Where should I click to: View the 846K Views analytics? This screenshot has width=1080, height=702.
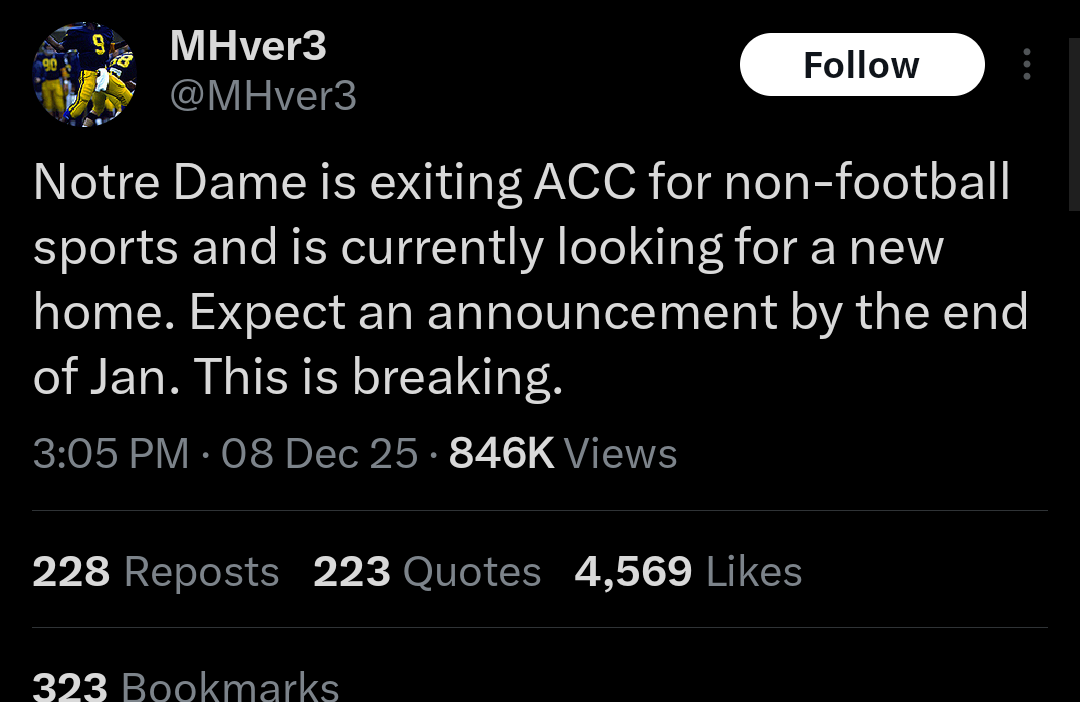563,454
